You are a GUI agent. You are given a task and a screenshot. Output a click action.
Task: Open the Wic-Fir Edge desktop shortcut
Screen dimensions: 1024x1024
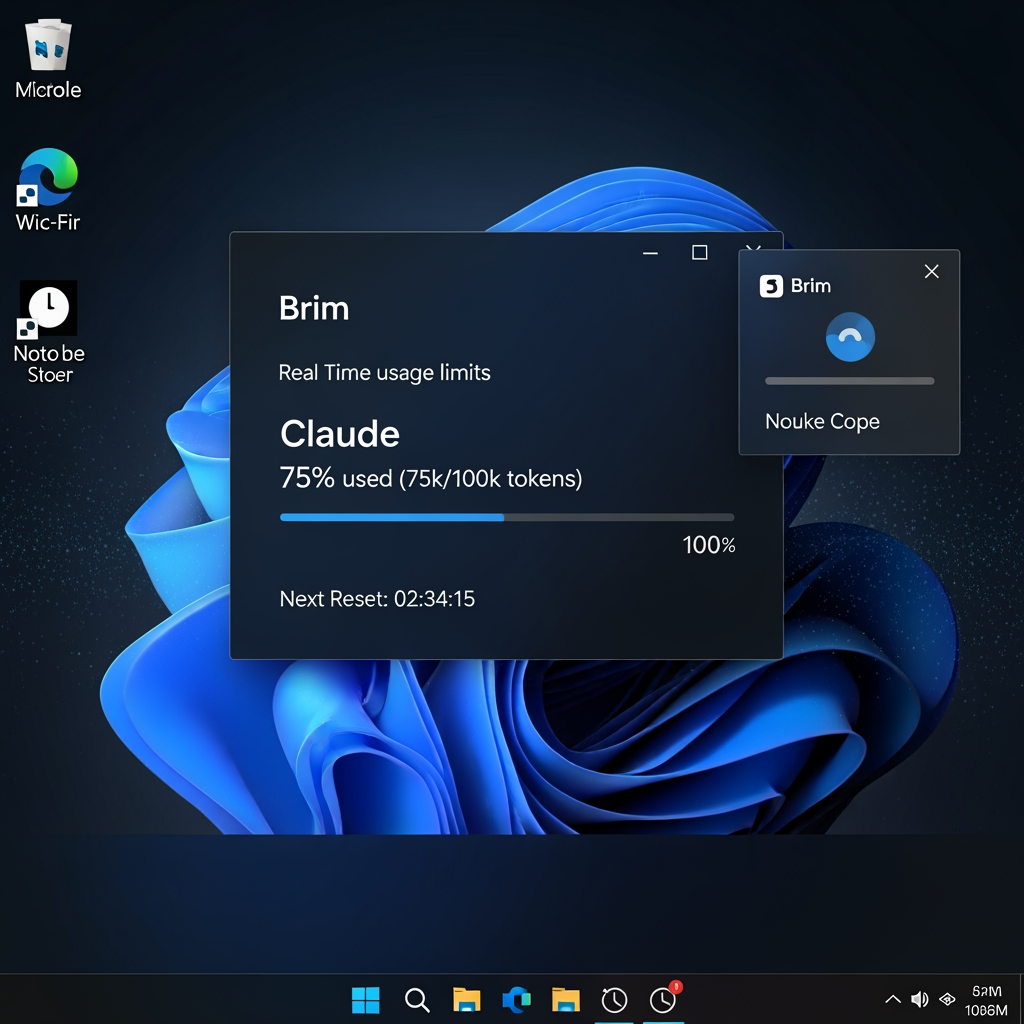coord(48,189)
